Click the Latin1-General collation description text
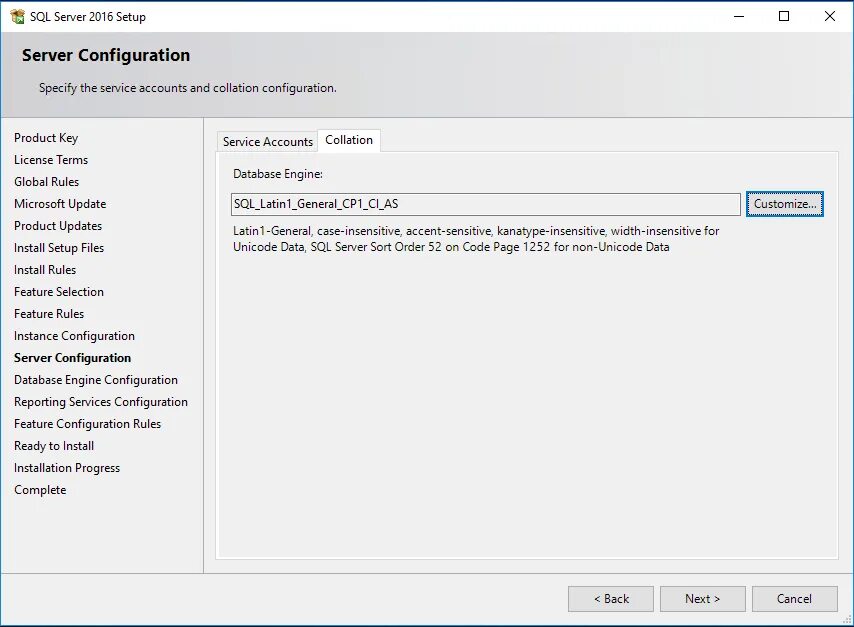The width and height of the screenshot is (854, 627). 476,239
